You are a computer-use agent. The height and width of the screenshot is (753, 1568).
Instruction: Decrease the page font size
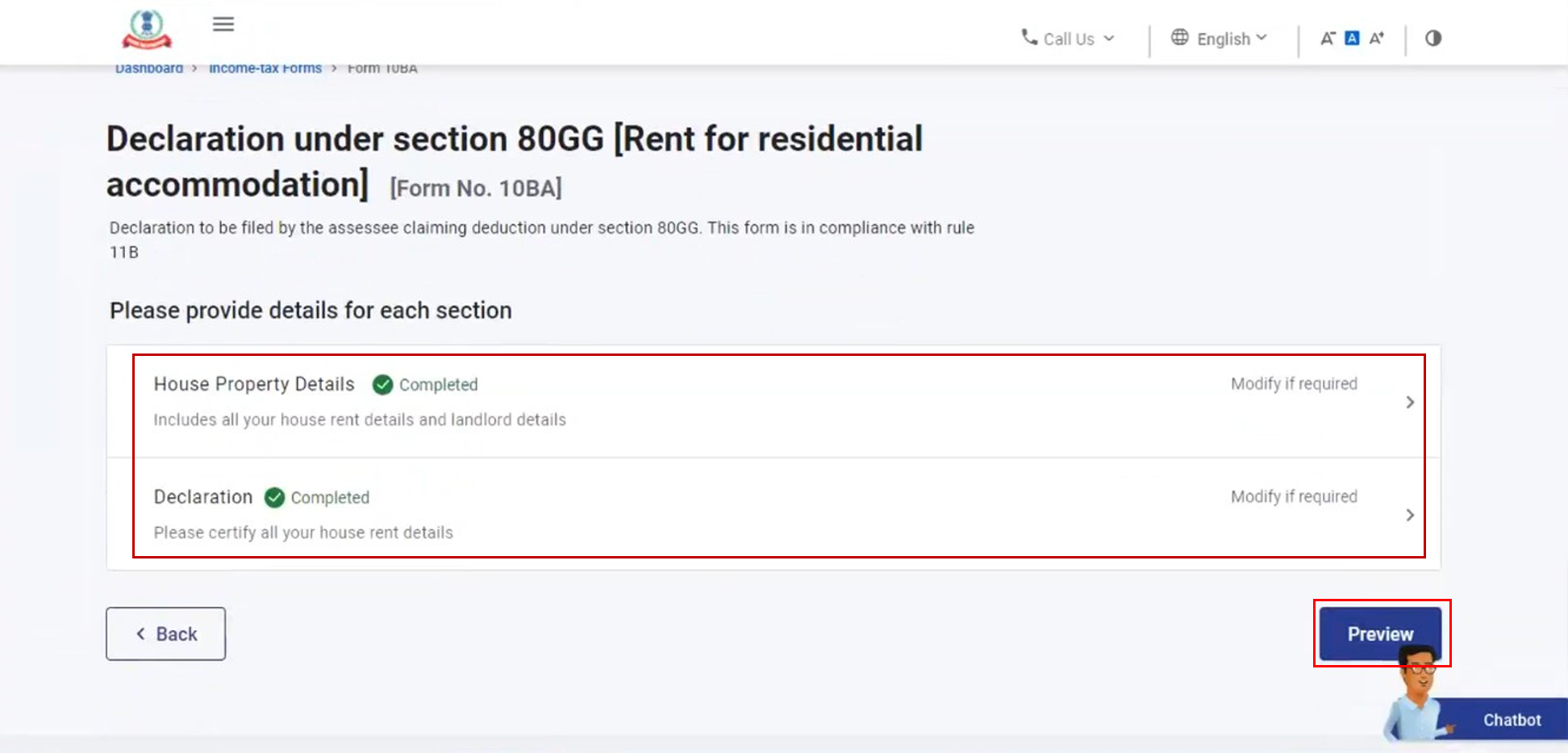pyautogui.click(x=1328, y=38)
